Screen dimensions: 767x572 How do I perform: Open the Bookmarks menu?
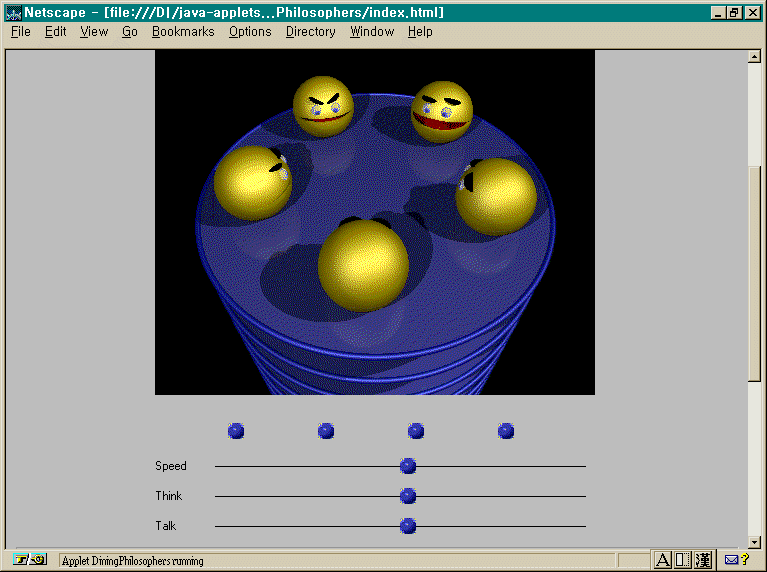(x=183, y=32)
